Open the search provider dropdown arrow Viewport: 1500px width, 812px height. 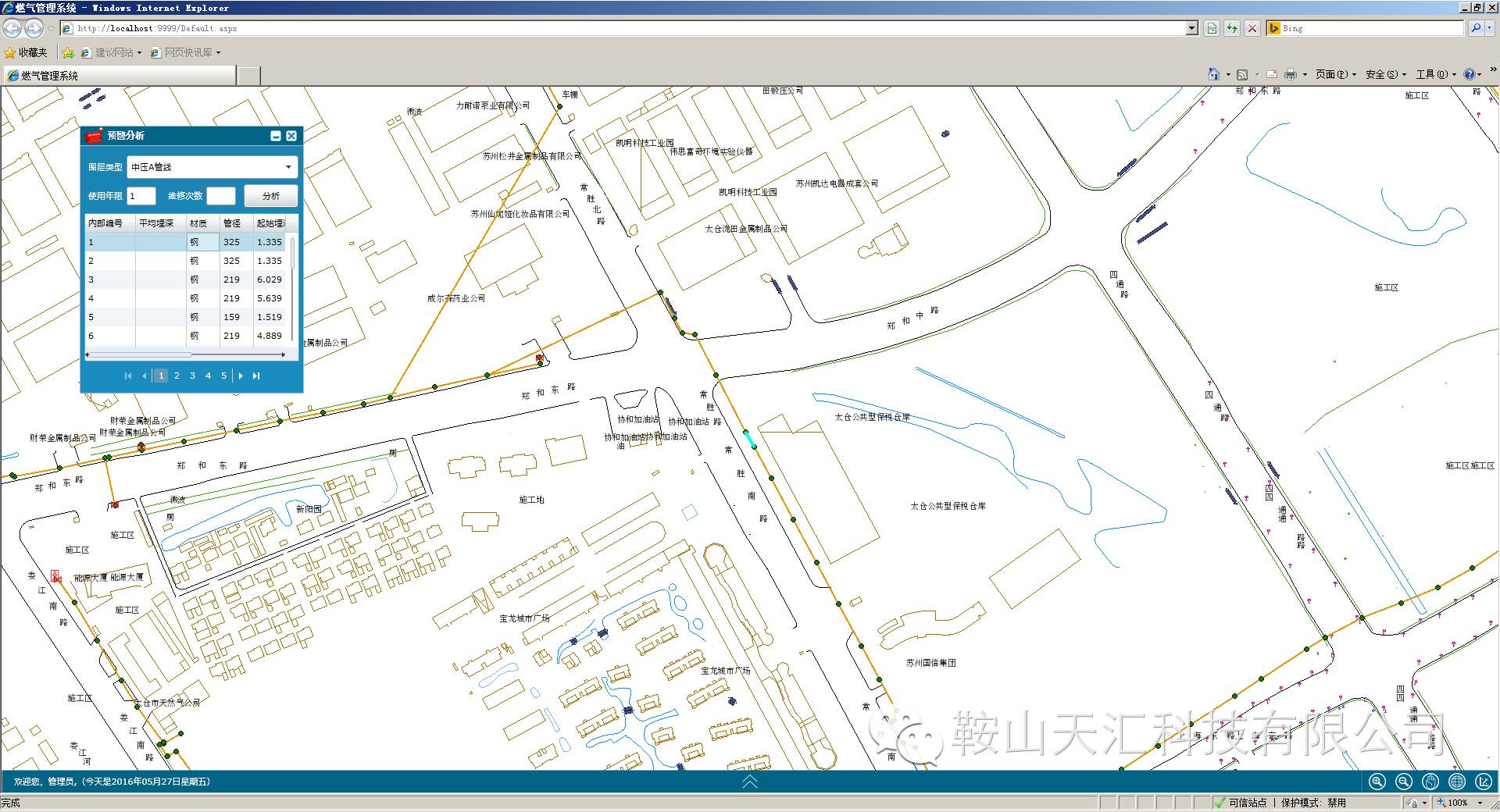pyautogui.click(x=1491, y=28)
